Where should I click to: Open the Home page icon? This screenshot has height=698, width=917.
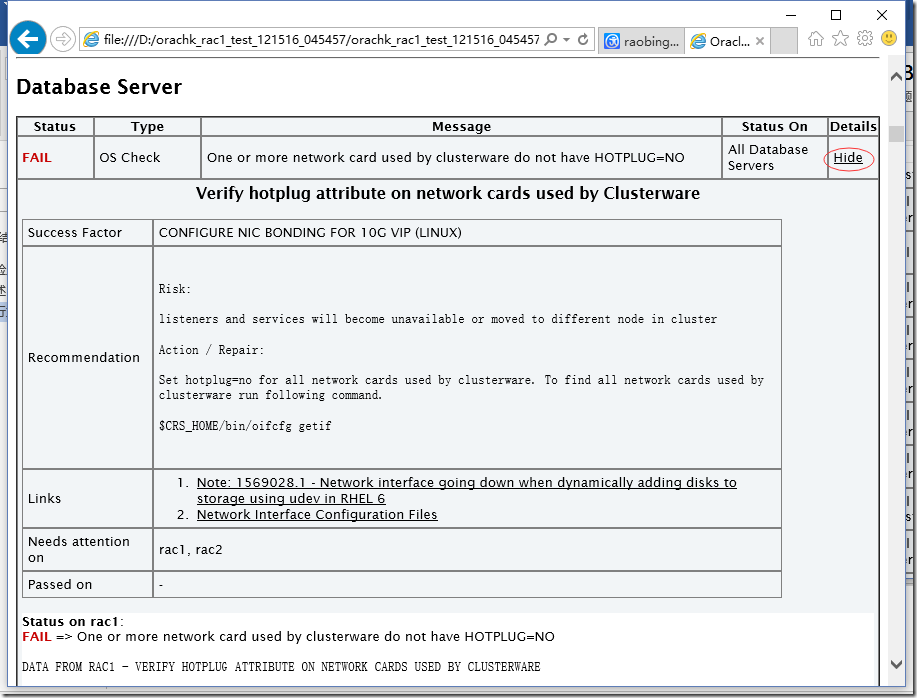[816, 39]
